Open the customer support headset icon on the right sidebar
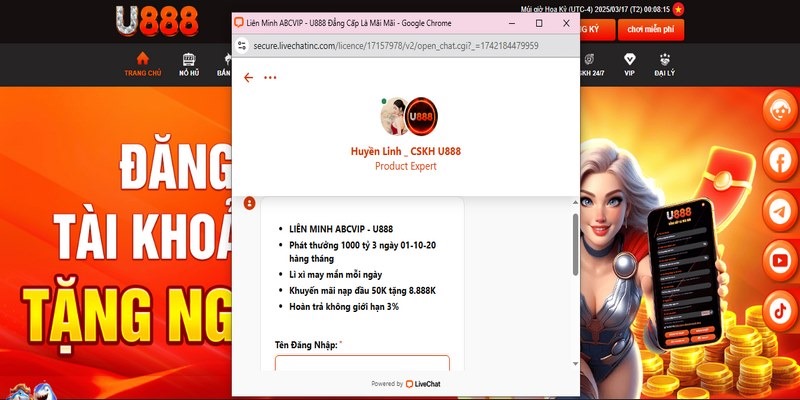800x400 pixels. click(x=780, y=110)
